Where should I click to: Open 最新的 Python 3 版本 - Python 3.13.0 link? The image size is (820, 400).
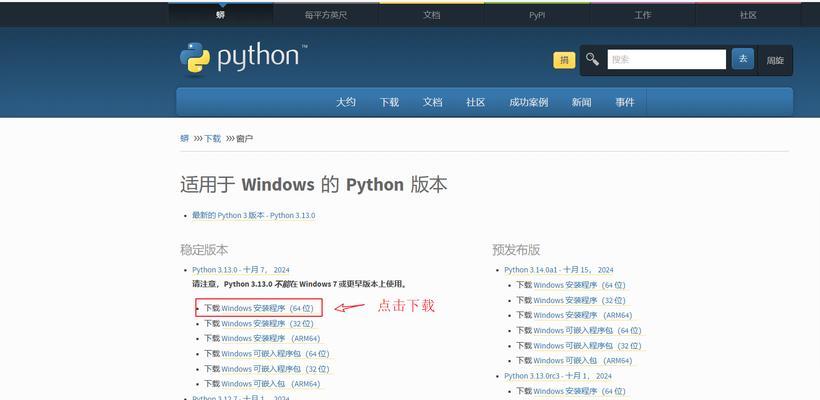point(254,215)
